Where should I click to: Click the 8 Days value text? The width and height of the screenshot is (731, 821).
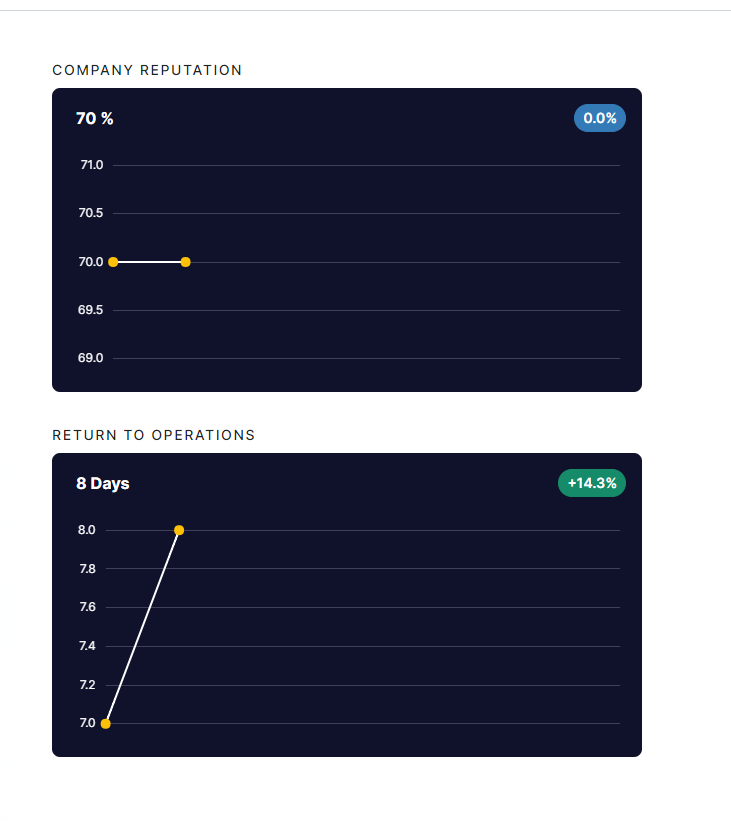pos(103,484)
